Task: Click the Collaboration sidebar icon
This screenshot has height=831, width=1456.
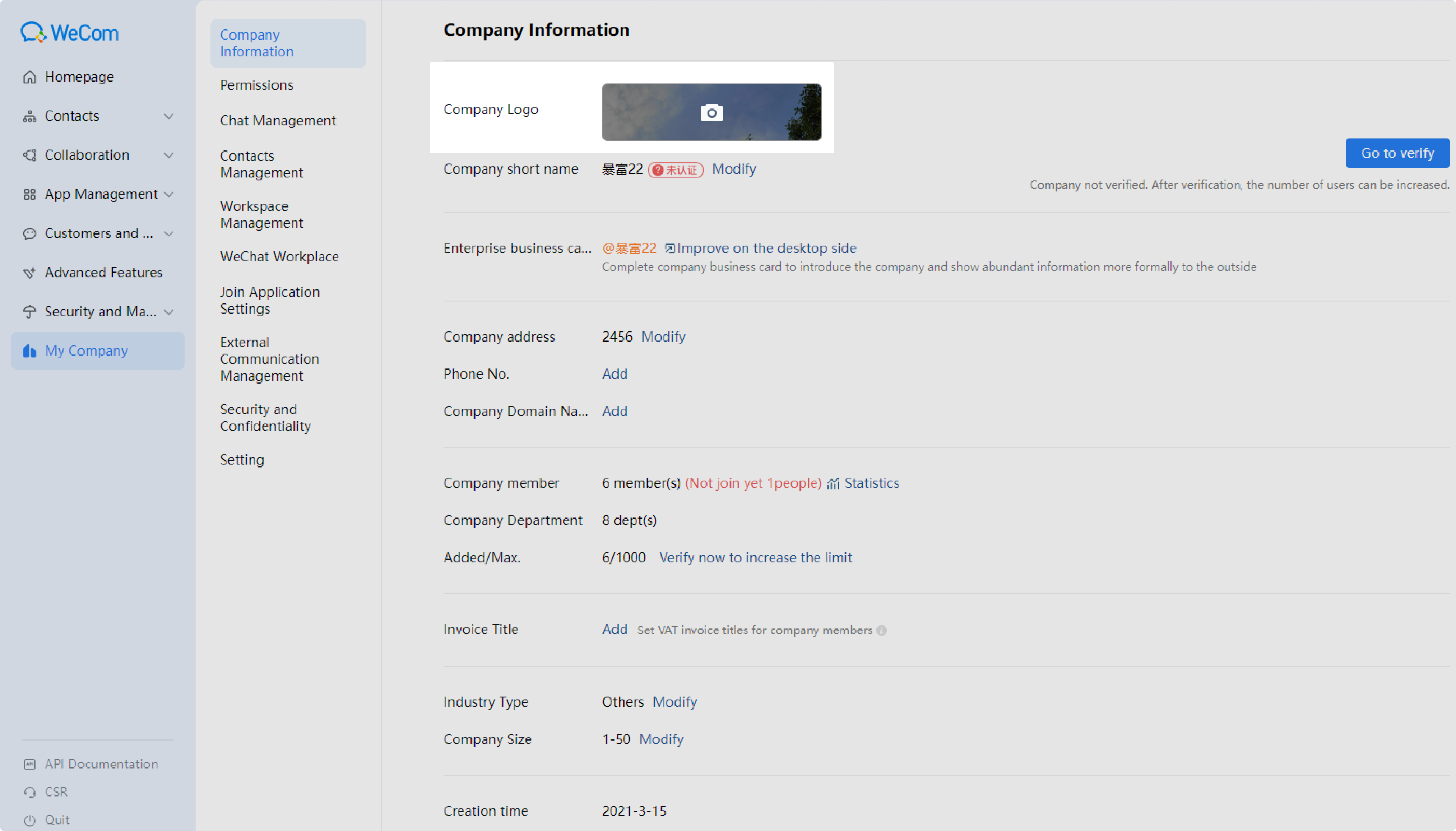Action: coord(30,155)
